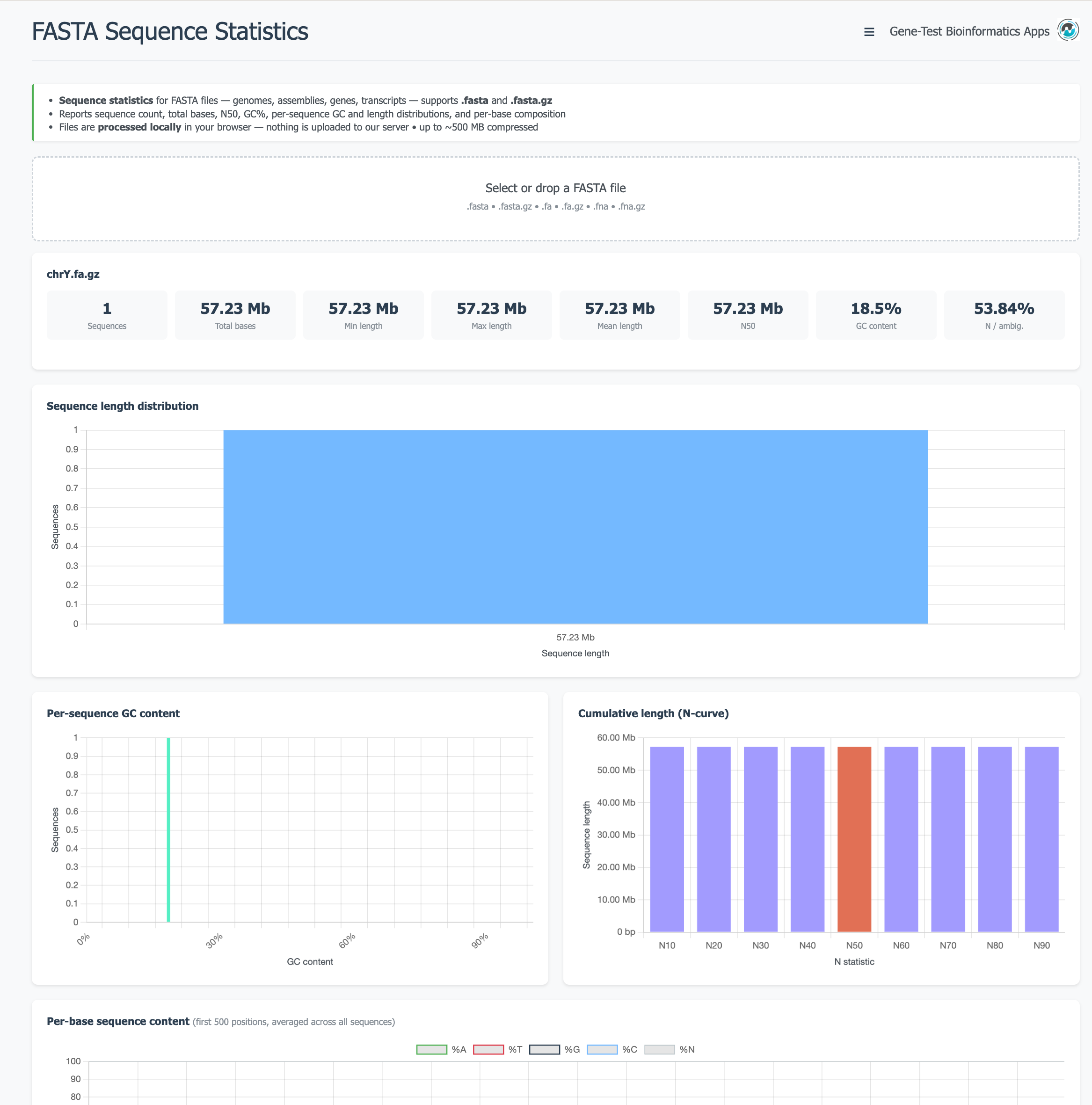1092x1105 pixels.
Task: Open the hamburger menu
Action: click(869, 31)
